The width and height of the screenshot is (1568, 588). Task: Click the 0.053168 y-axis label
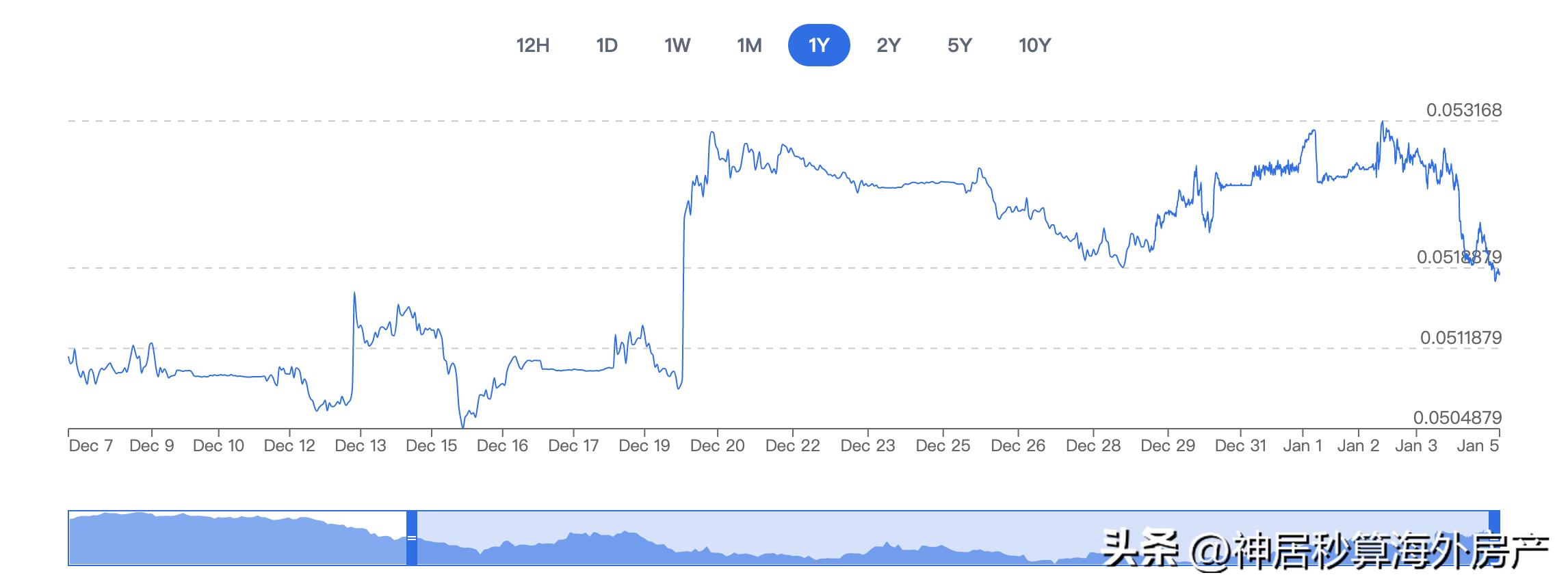coord(1463,110)
